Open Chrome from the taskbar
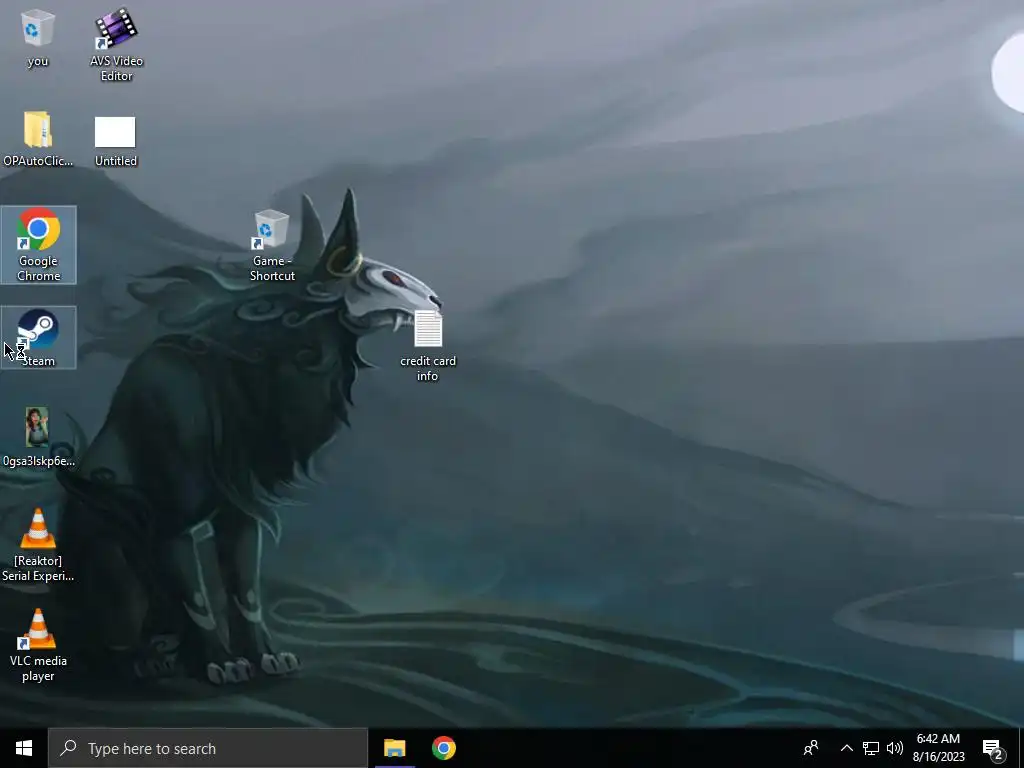1024x768 pixels. pos(443,748)
